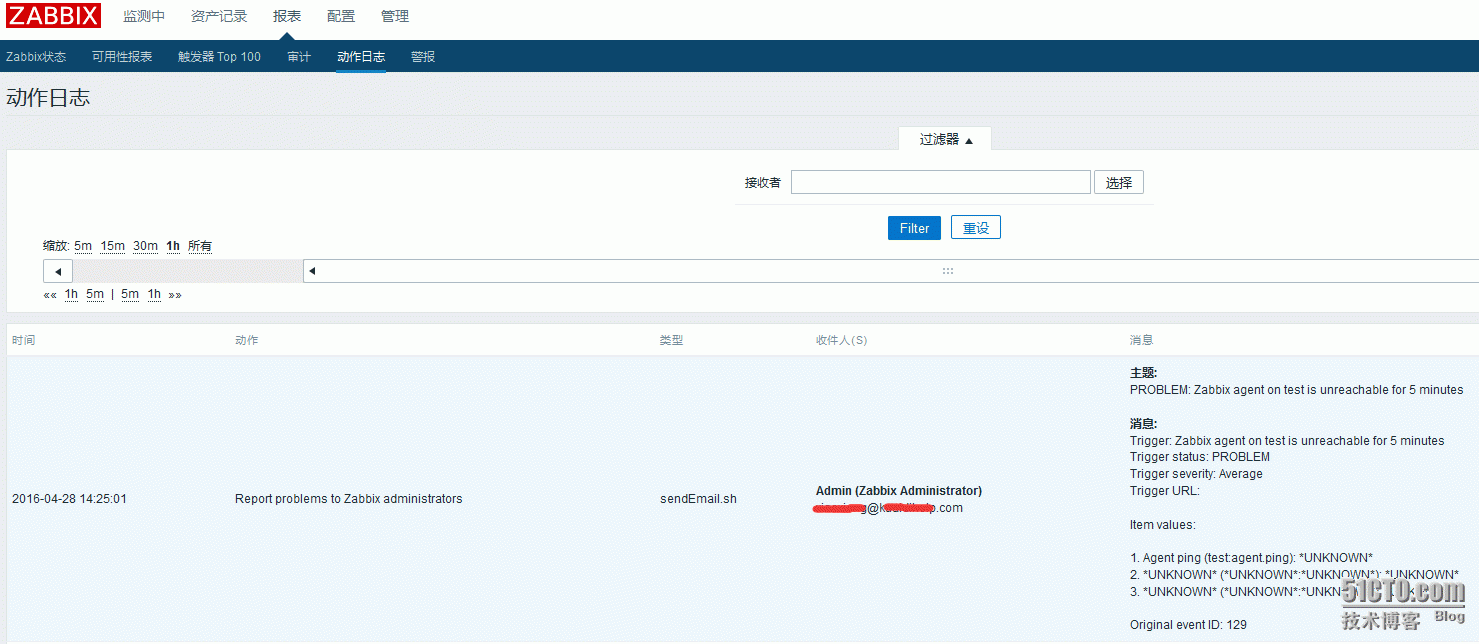Viewport: 1479px width, 644px height.
Task: Click the 消息 column header
Action: coord(1142,340)
